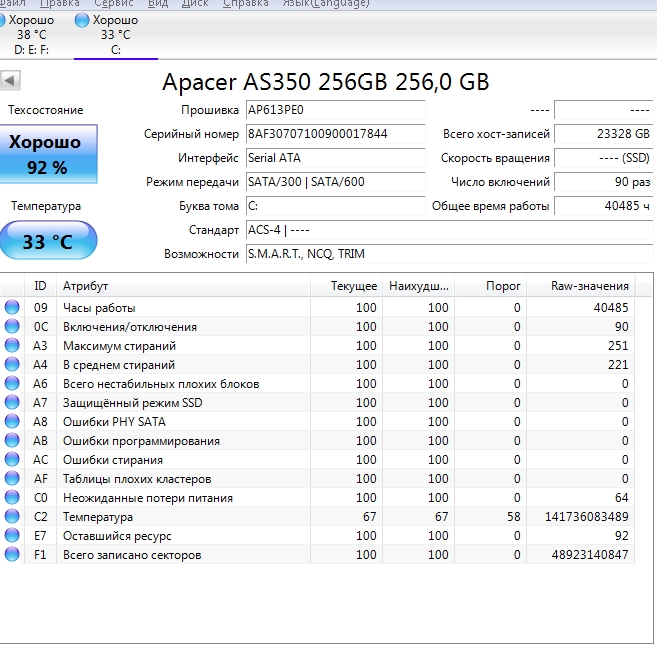Click status orb of Ошибки PHY SATA row
This screenshot has width=657, height=647.
(12, 422)
